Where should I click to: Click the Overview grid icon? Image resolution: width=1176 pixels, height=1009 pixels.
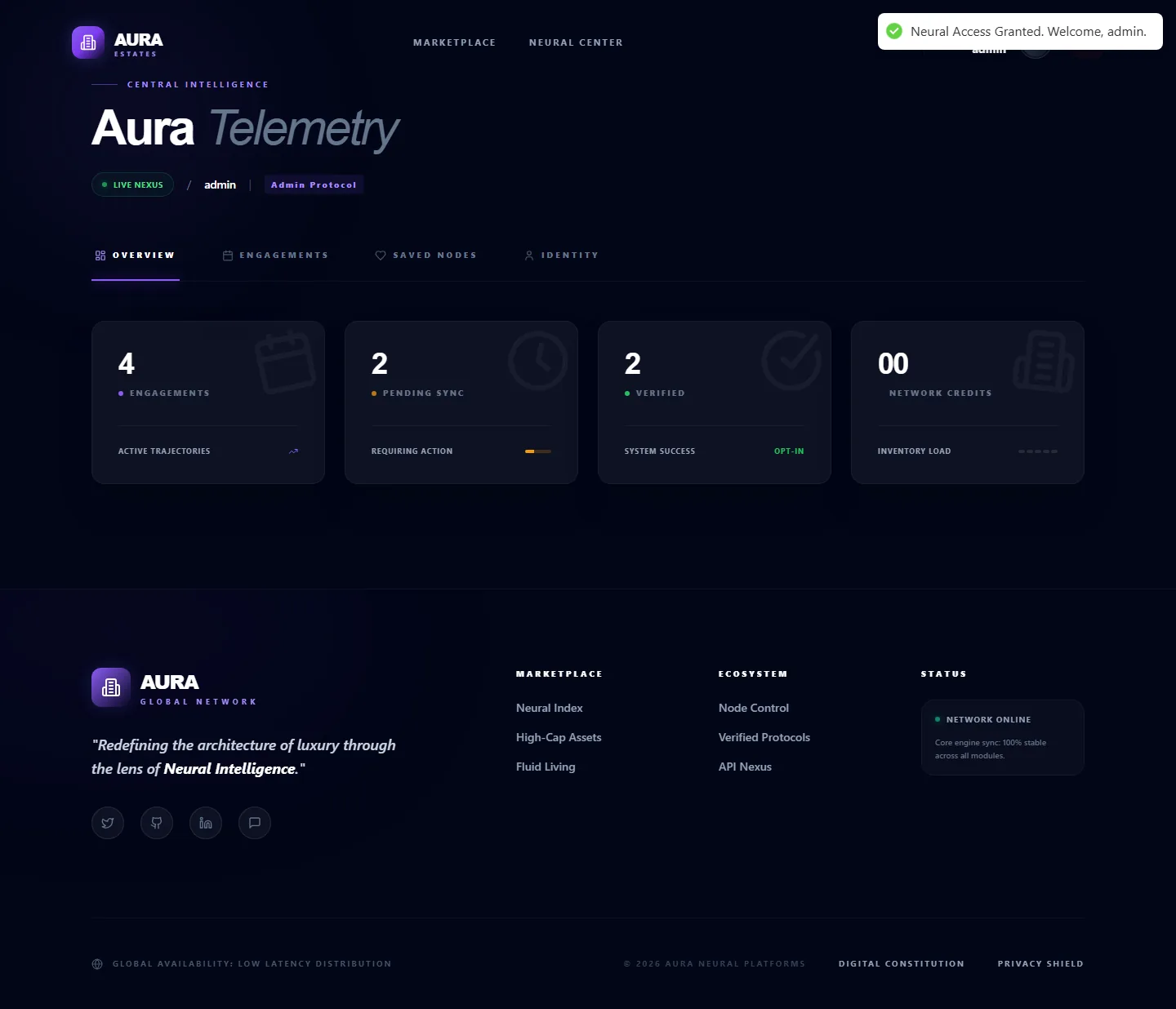pos(100,256)
